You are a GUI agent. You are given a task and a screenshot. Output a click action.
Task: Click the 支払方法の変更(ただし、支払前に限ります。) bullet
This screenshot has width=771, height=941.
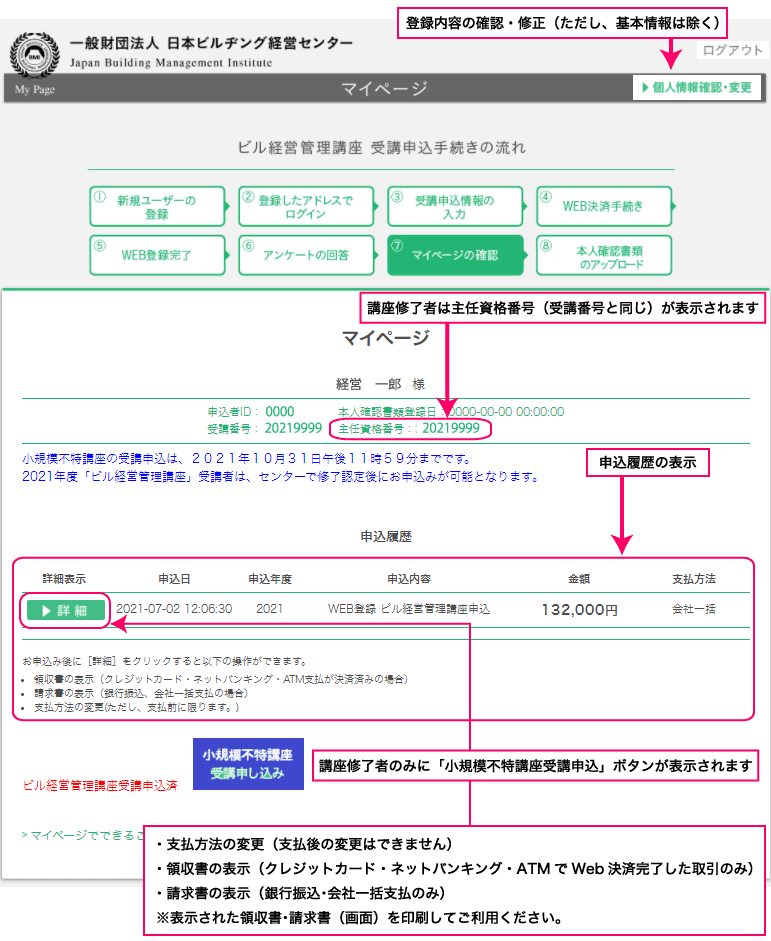136,708
